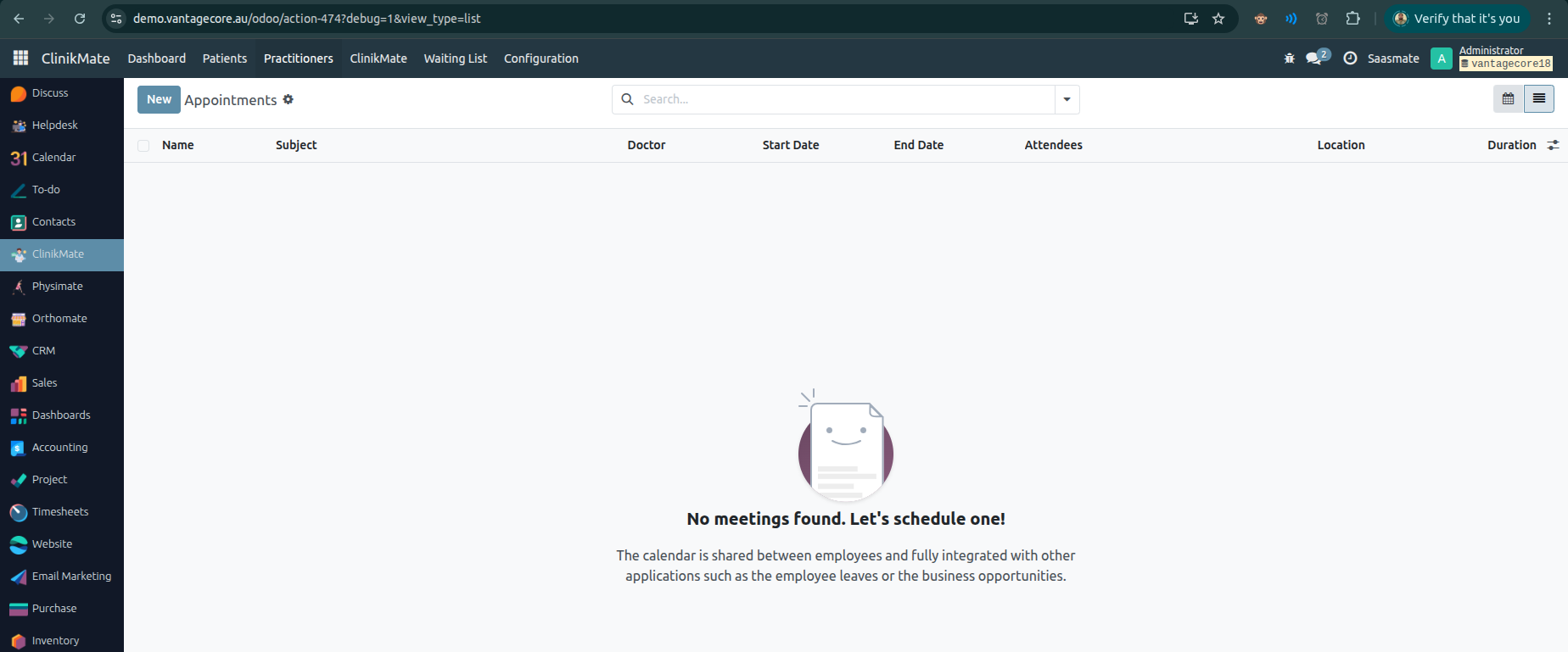
Task: Open the activities clock icon
Action: click(1350, 59)
